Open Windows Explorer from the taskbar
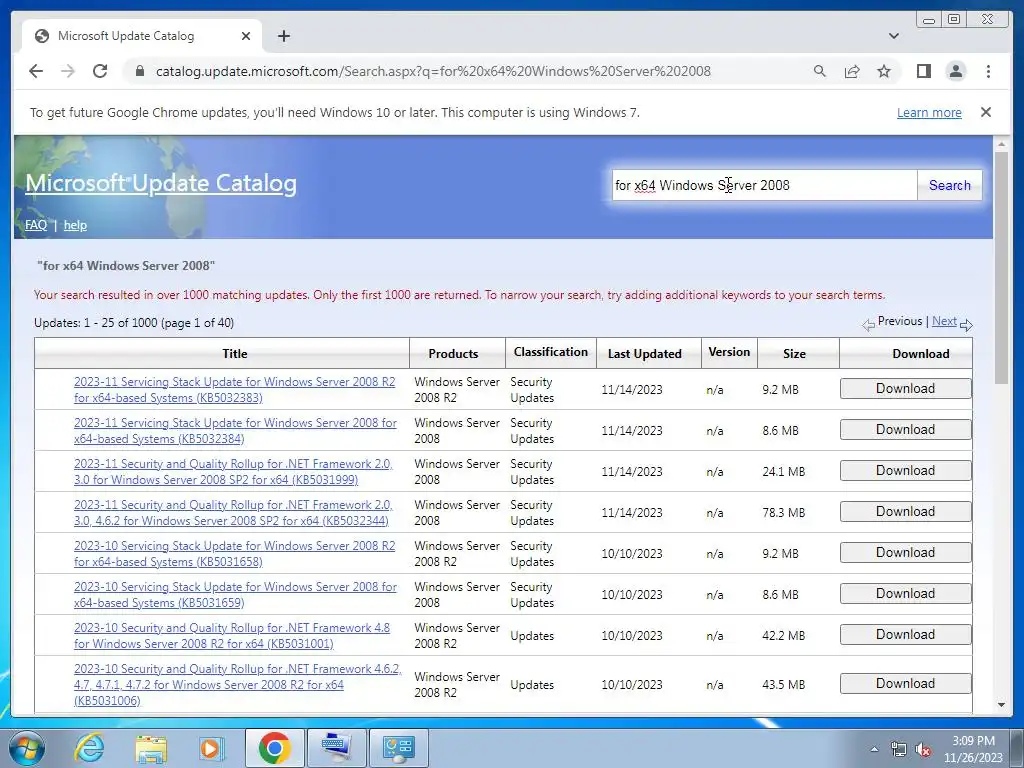This screenshot has height=768, width=1024. tap(151, 748)
